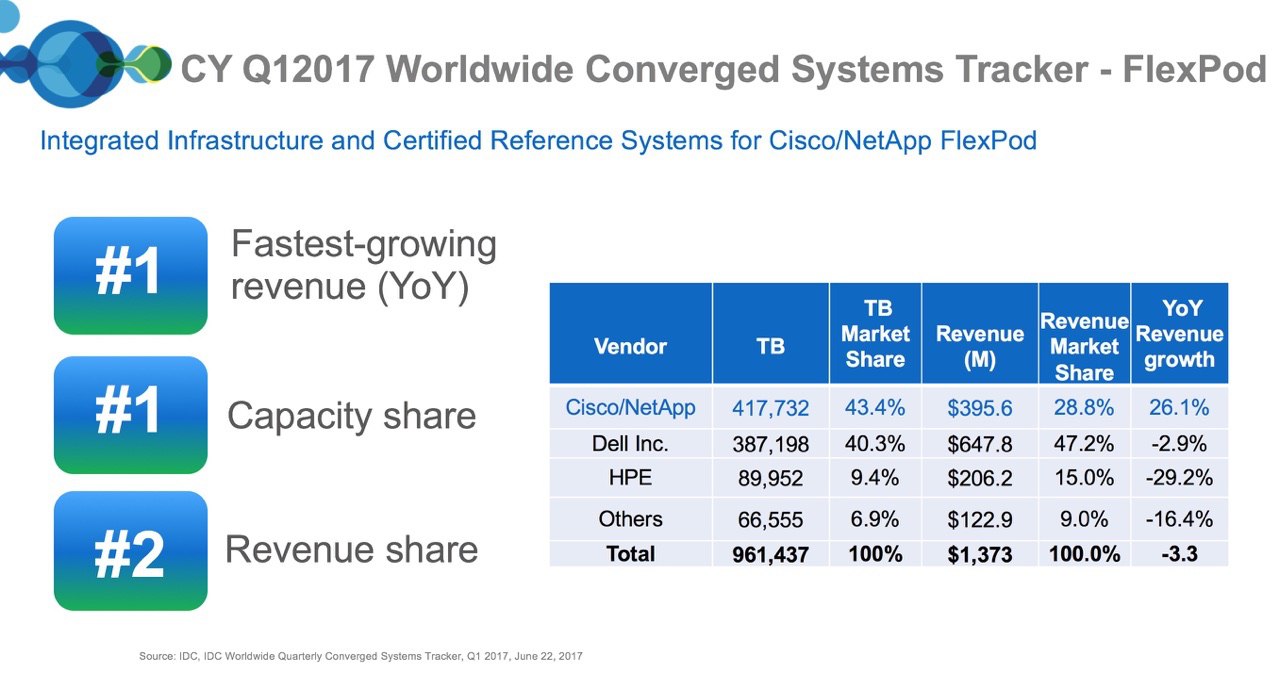Select the -16.4% YoY growth cell
This screenshot has width=1280, height=673.
point(1179,518)
